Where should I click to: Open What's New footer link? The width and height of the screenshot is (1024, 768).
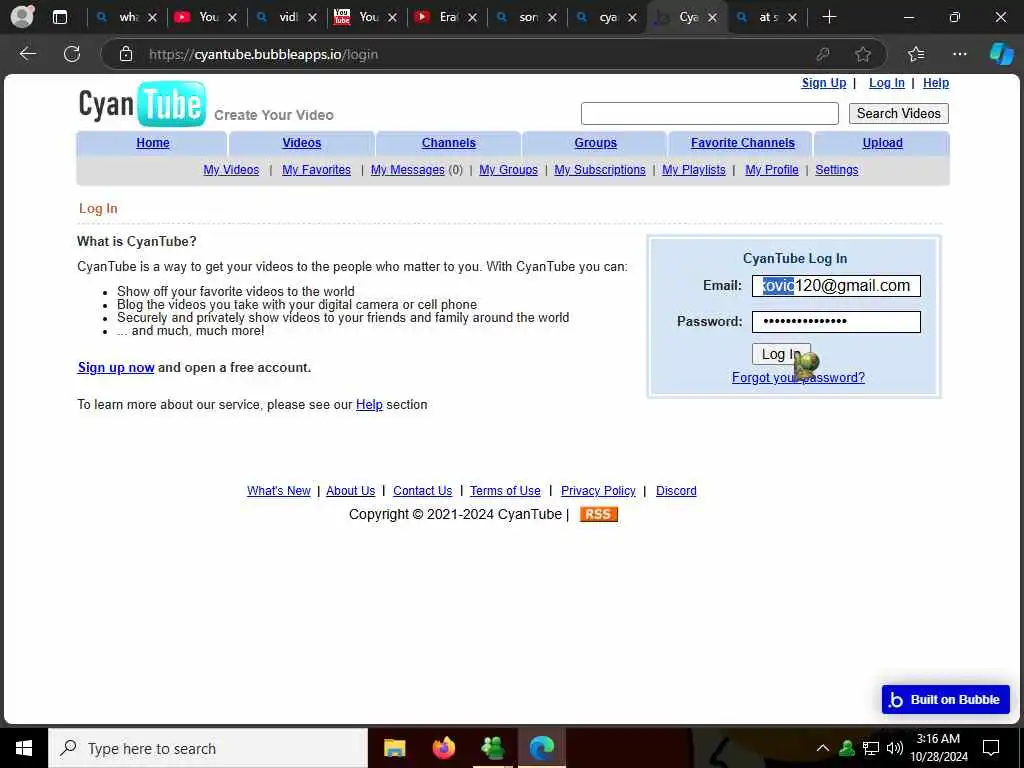click(x=279, y=491)
